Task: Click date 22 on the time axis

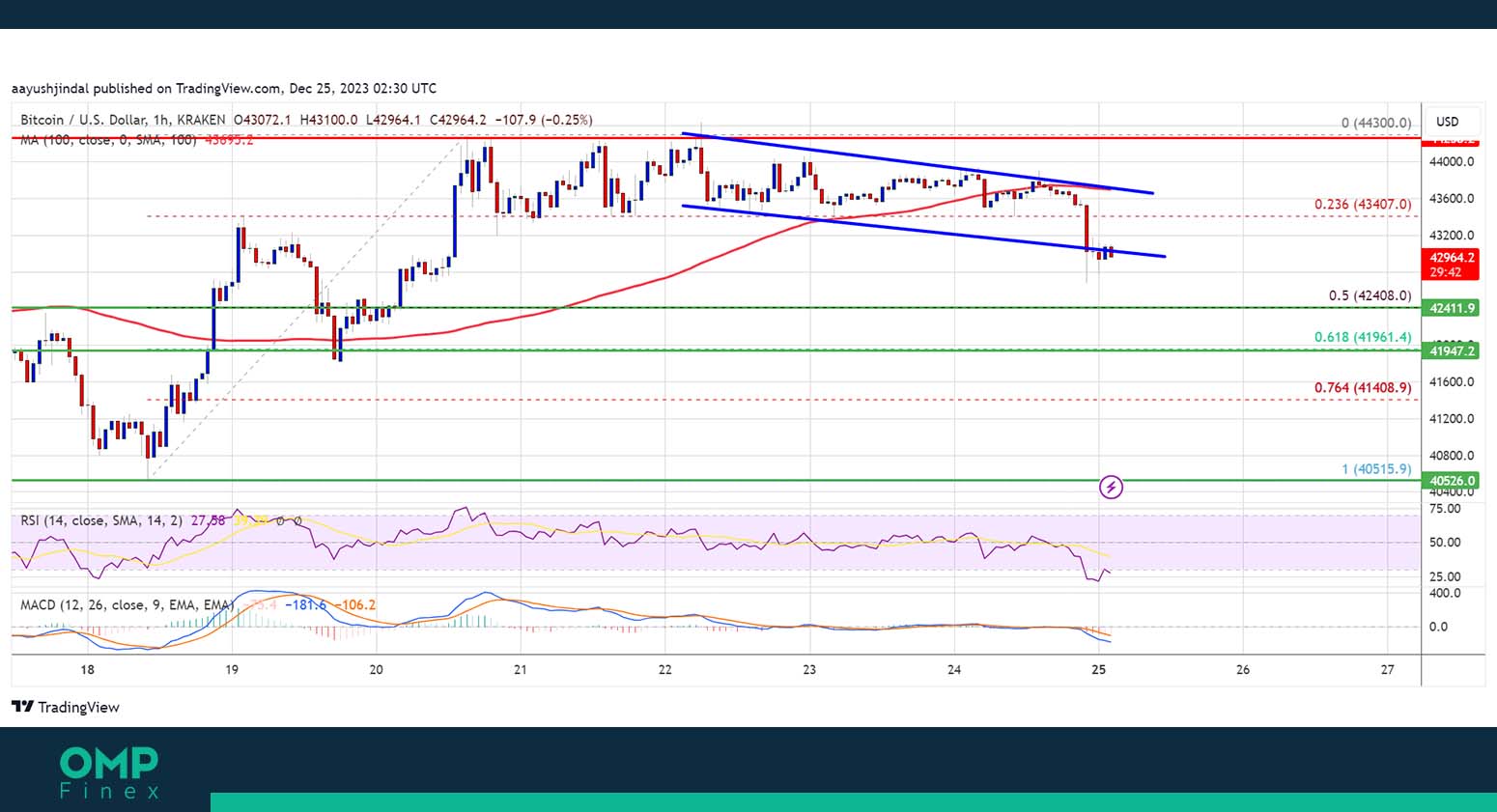Action: tap(664, 669)
